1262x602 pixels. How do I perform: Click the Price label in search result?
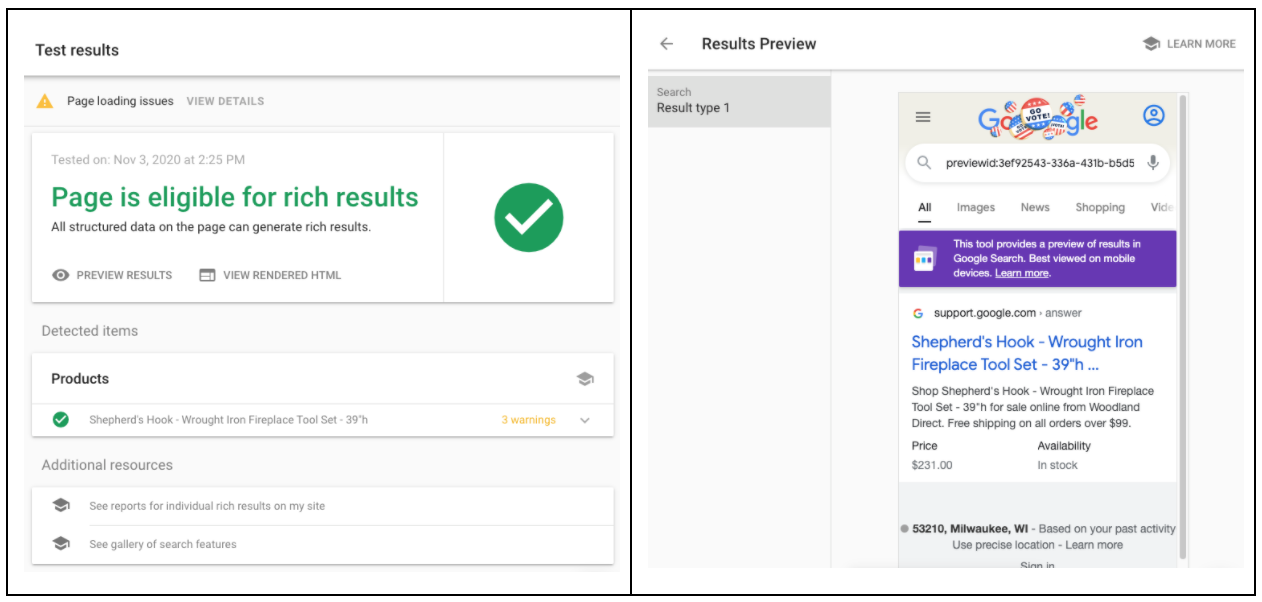(x=925, y=446)
